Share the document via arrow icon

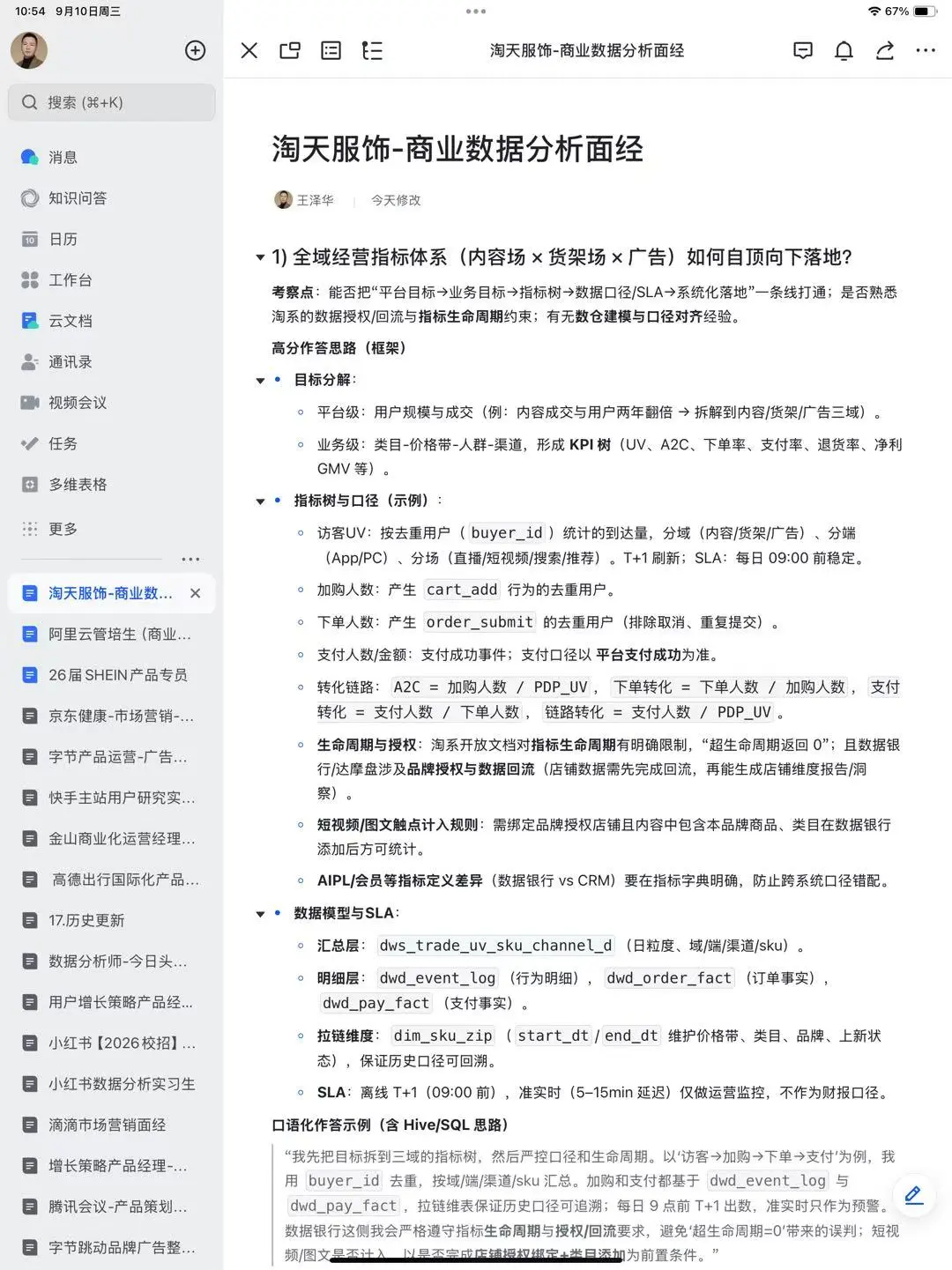[885, 50]
